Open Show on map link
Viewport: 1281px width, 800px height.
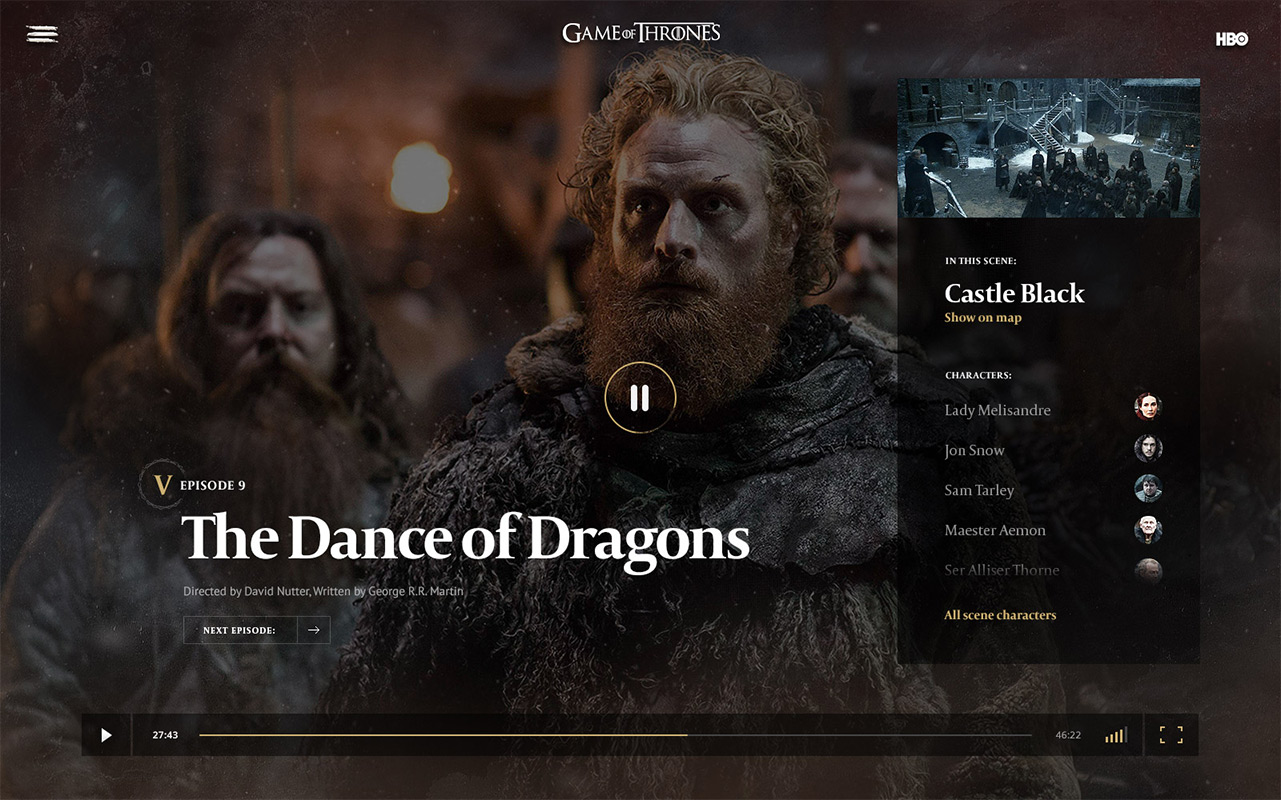coord(983,318)
